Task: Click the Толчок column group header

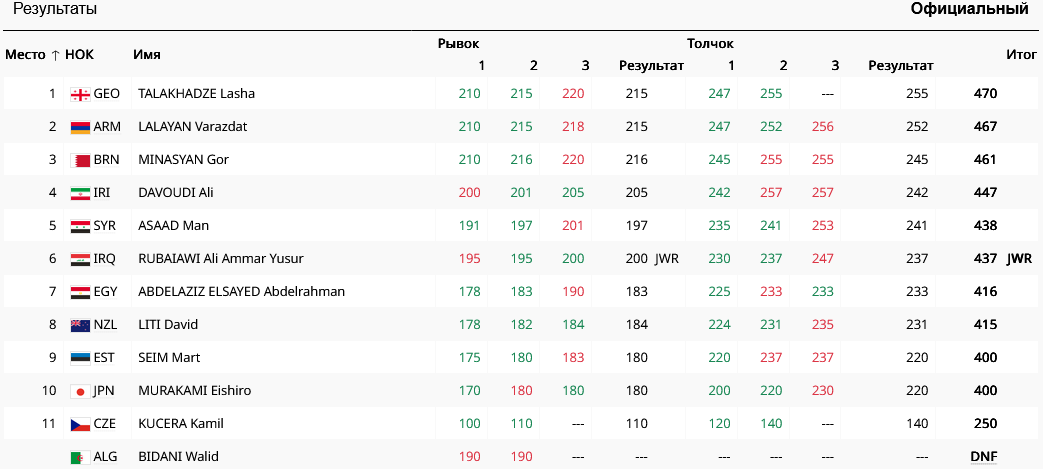Action: coord(710,44)
